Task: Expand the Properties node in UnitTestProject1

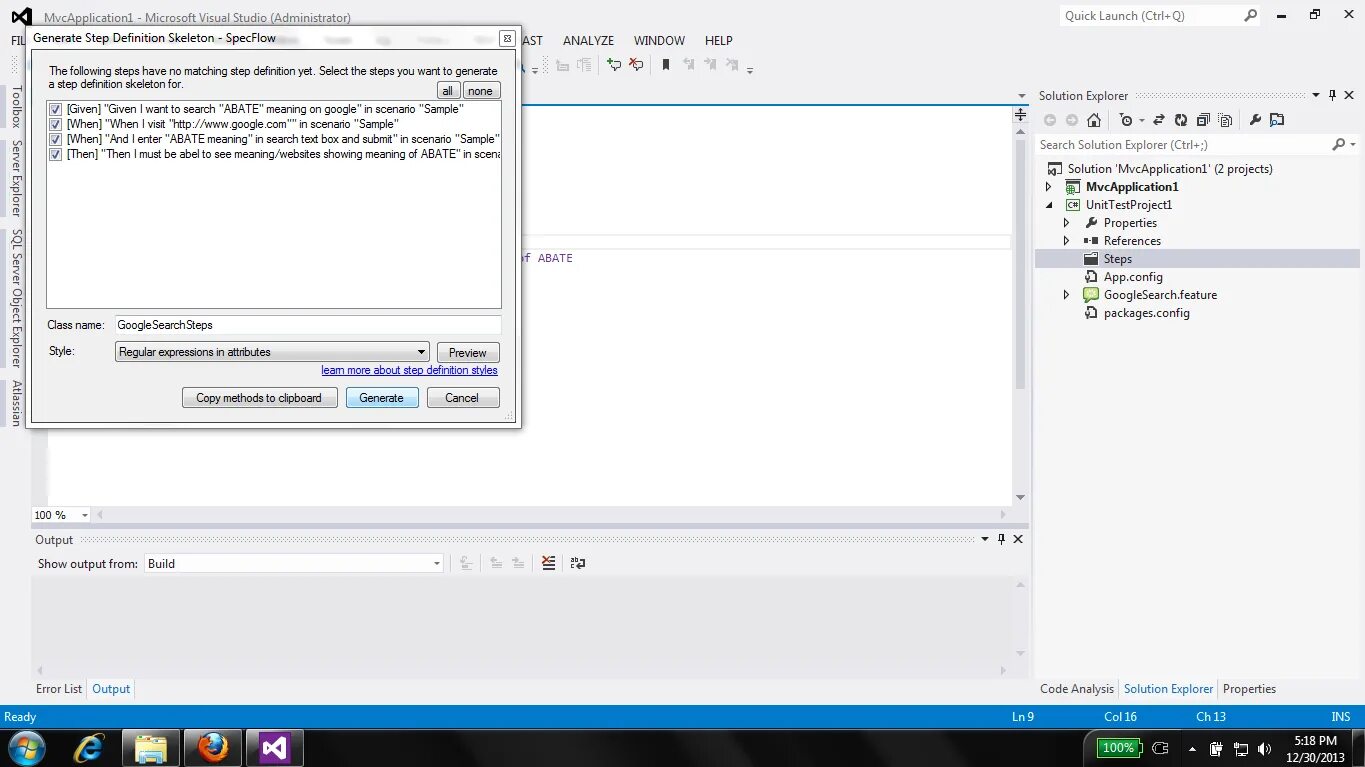Action: point(1067,223)
